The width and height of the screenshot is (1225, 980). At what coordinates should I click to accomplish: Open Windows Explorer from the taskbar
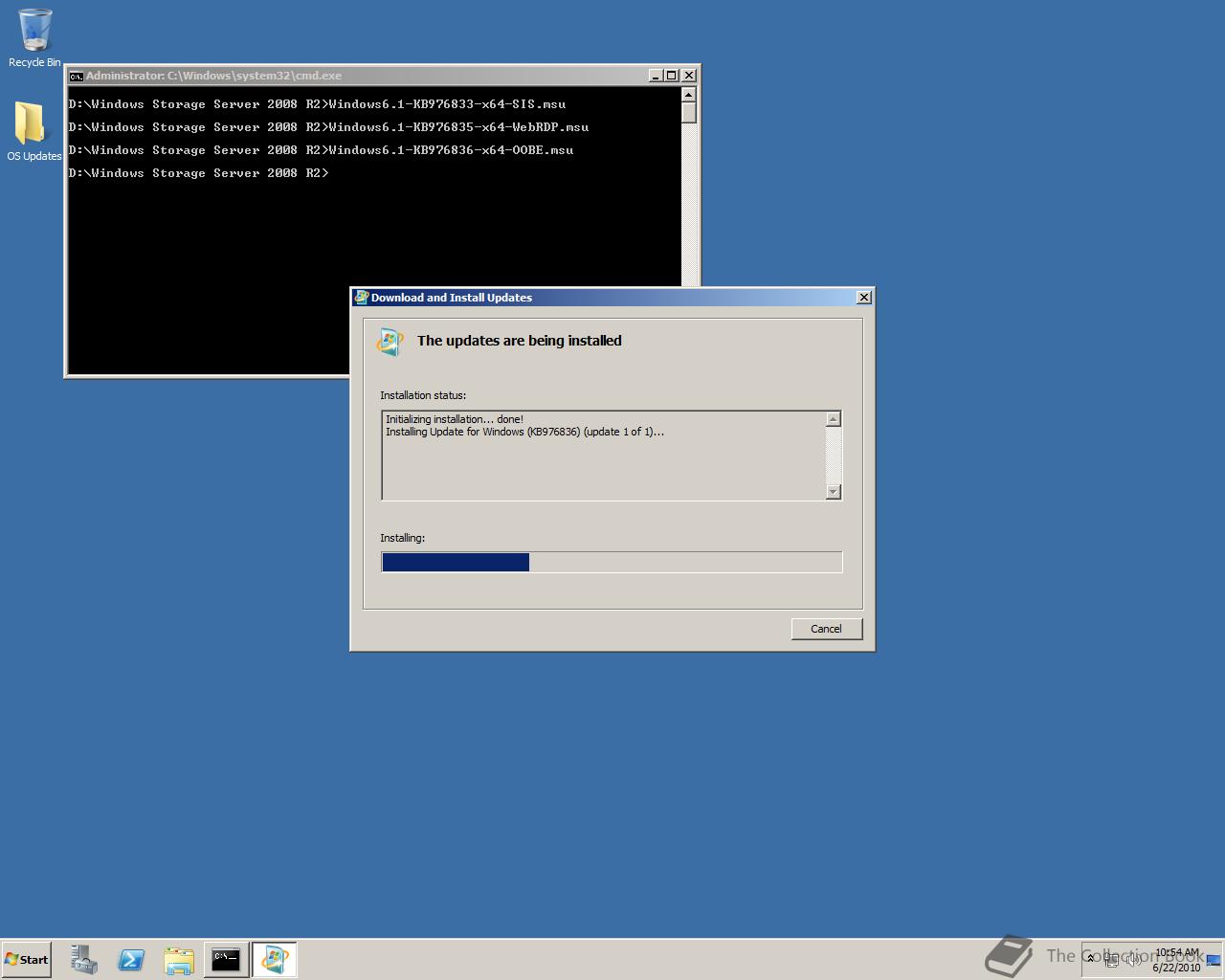coord(179,959)
